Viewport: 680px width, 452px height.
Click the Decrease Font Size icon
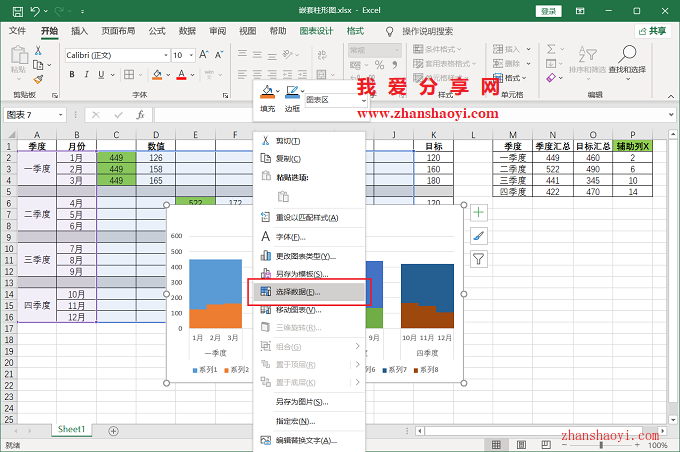click(219, 55)
